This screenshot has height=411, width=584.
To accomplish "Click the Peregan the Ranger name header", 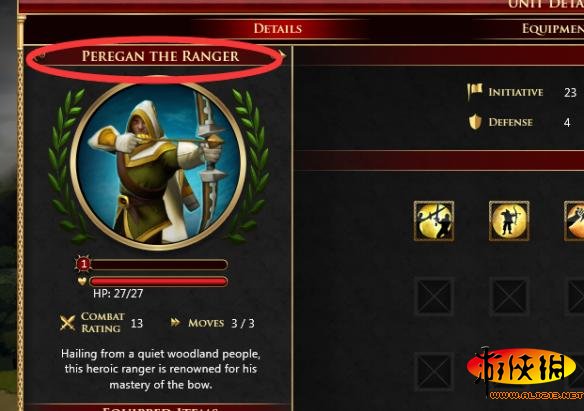I will click(161, 56).
